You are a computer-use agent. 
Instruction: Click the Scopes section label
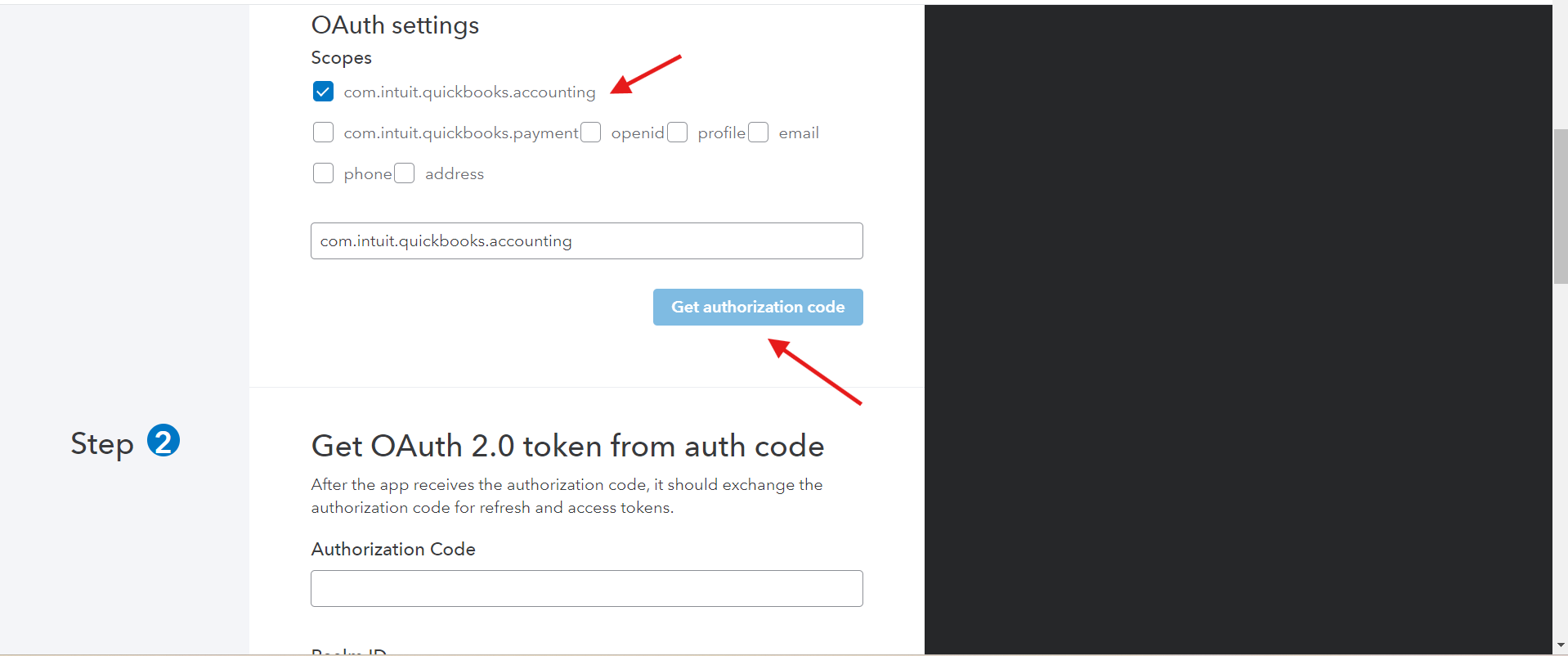tap(341, 58)
